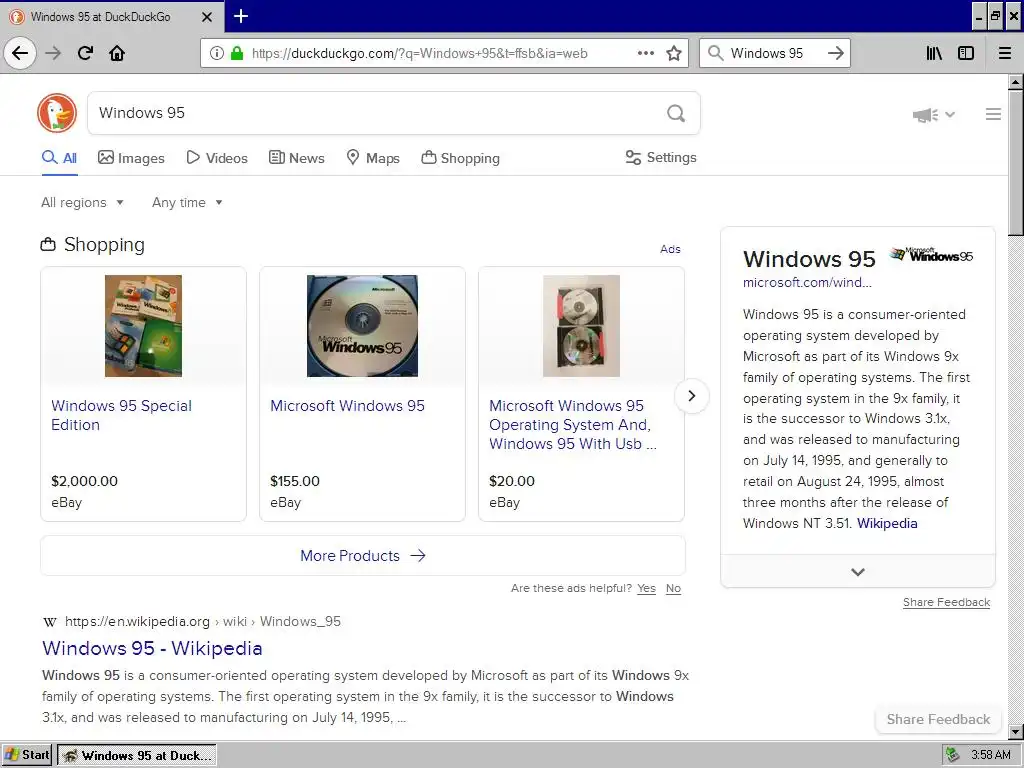Screen dimensions: 1024x768
Task: Click Share Feedback link under info panel
Action: [946, 602]
